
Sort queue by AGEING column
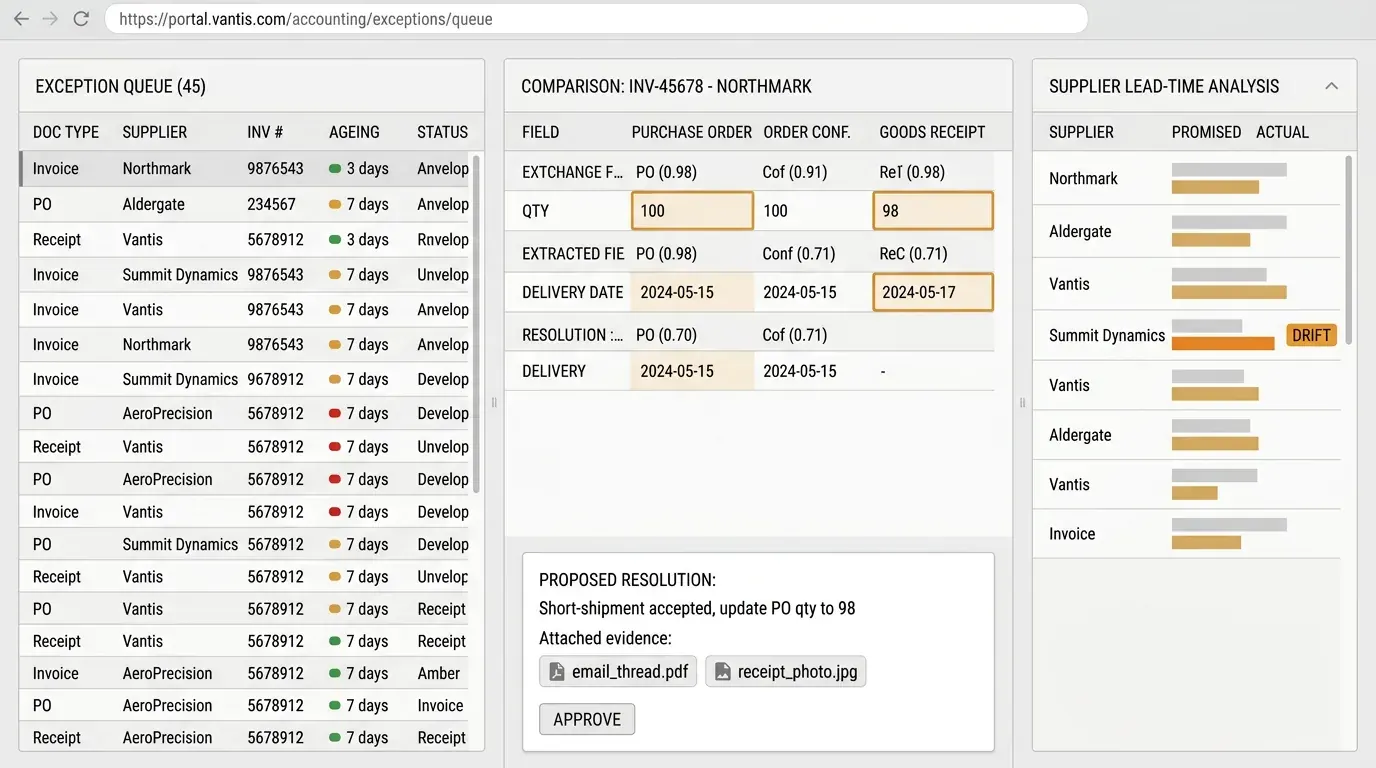point(354,132)
